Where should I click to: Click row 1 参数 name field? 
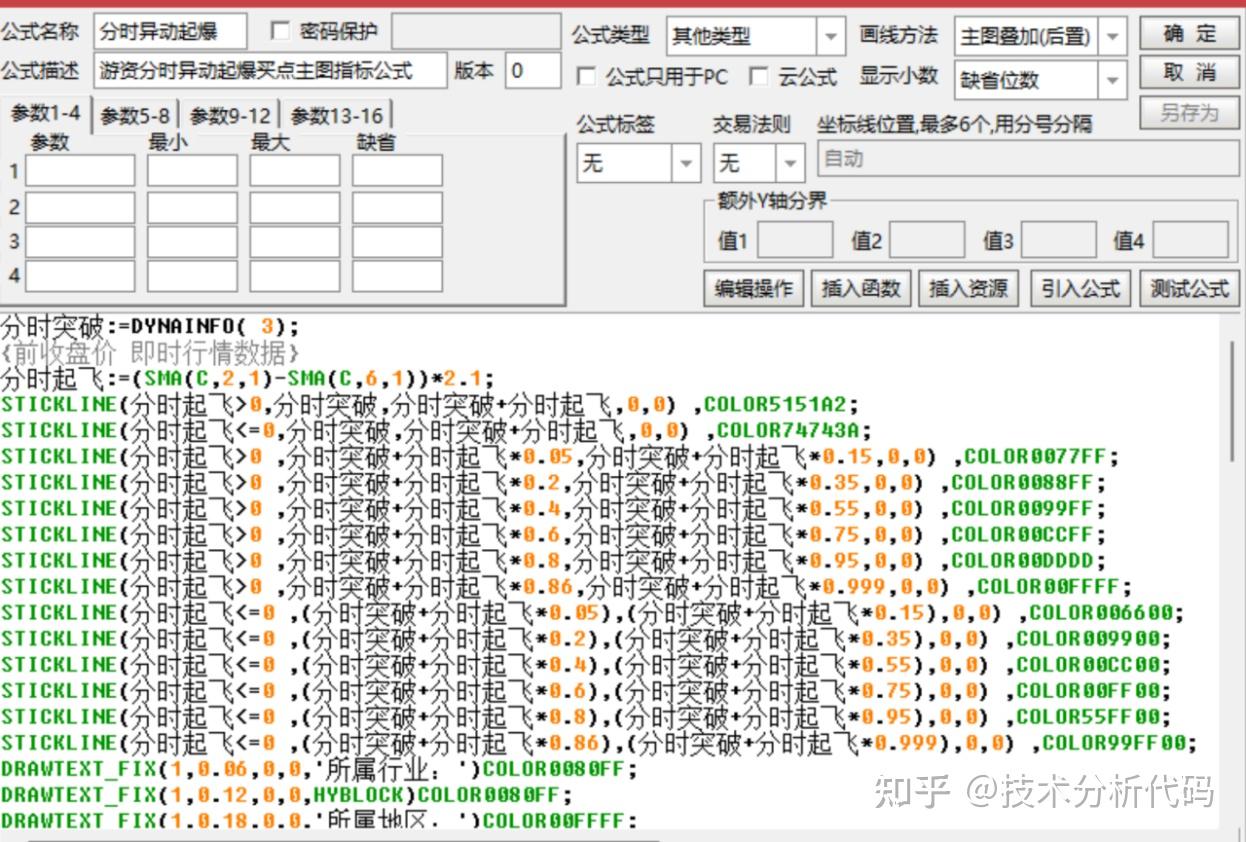pos(80,171)
